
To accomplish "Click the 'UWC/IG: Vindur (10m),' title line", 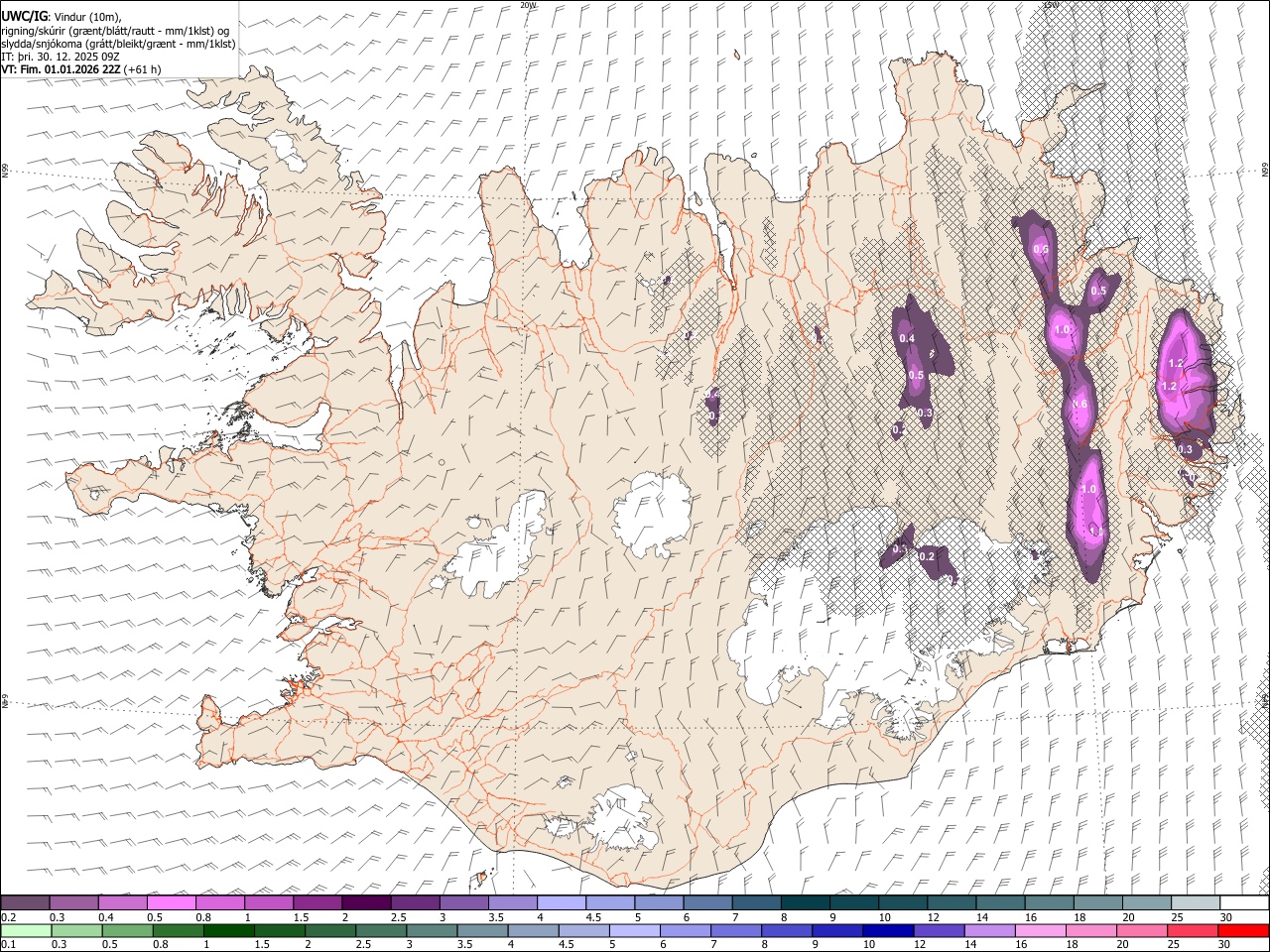I will (x=62, y=16).
